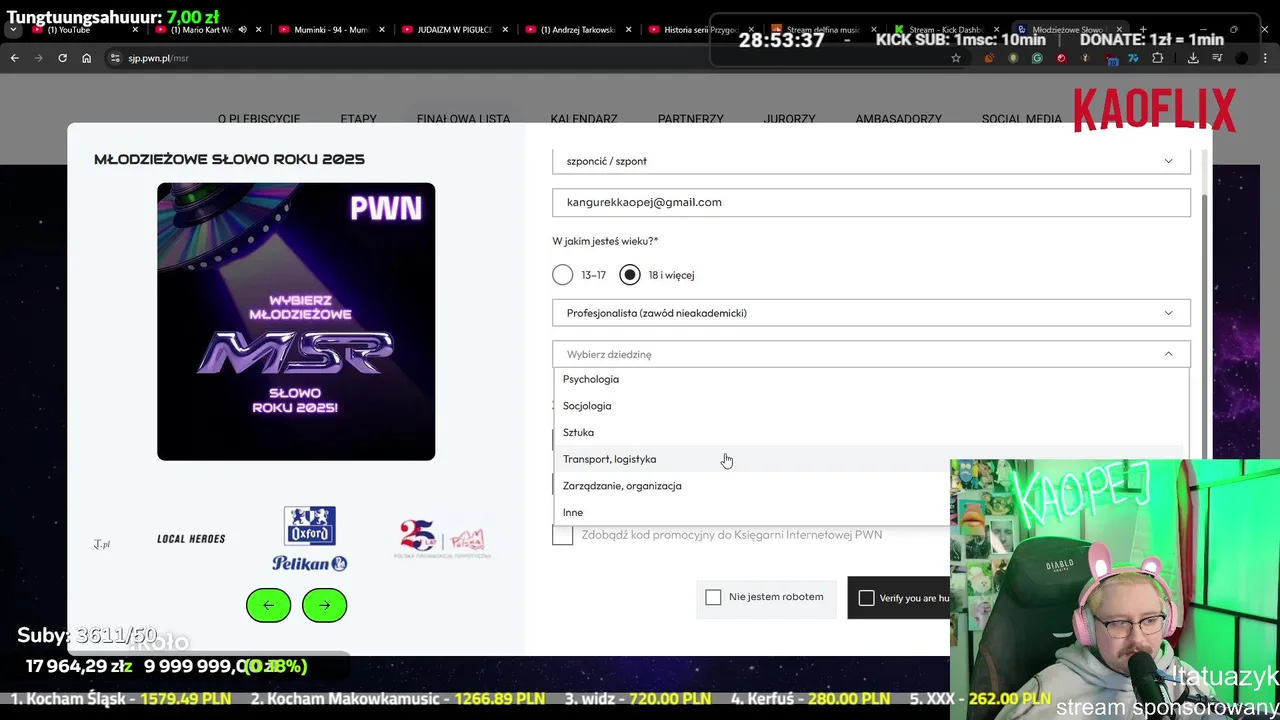Click the 25 lat anniversary sponsor logo

444,540
